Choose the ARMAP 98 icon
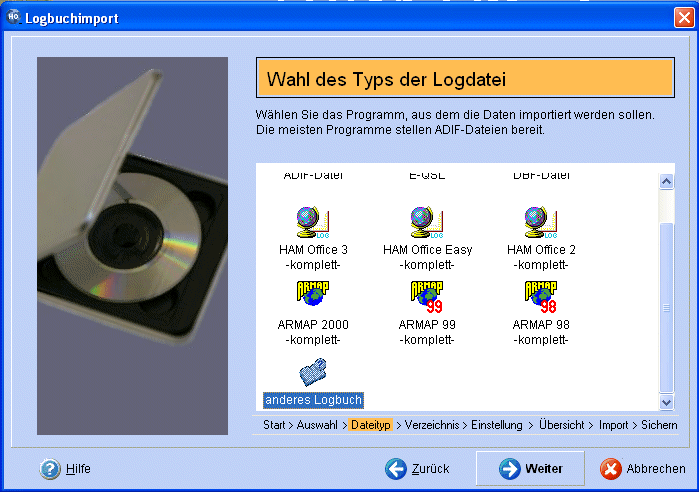This screenshot has height=492, width=699. pyautogui.click(x=541, y=297)
